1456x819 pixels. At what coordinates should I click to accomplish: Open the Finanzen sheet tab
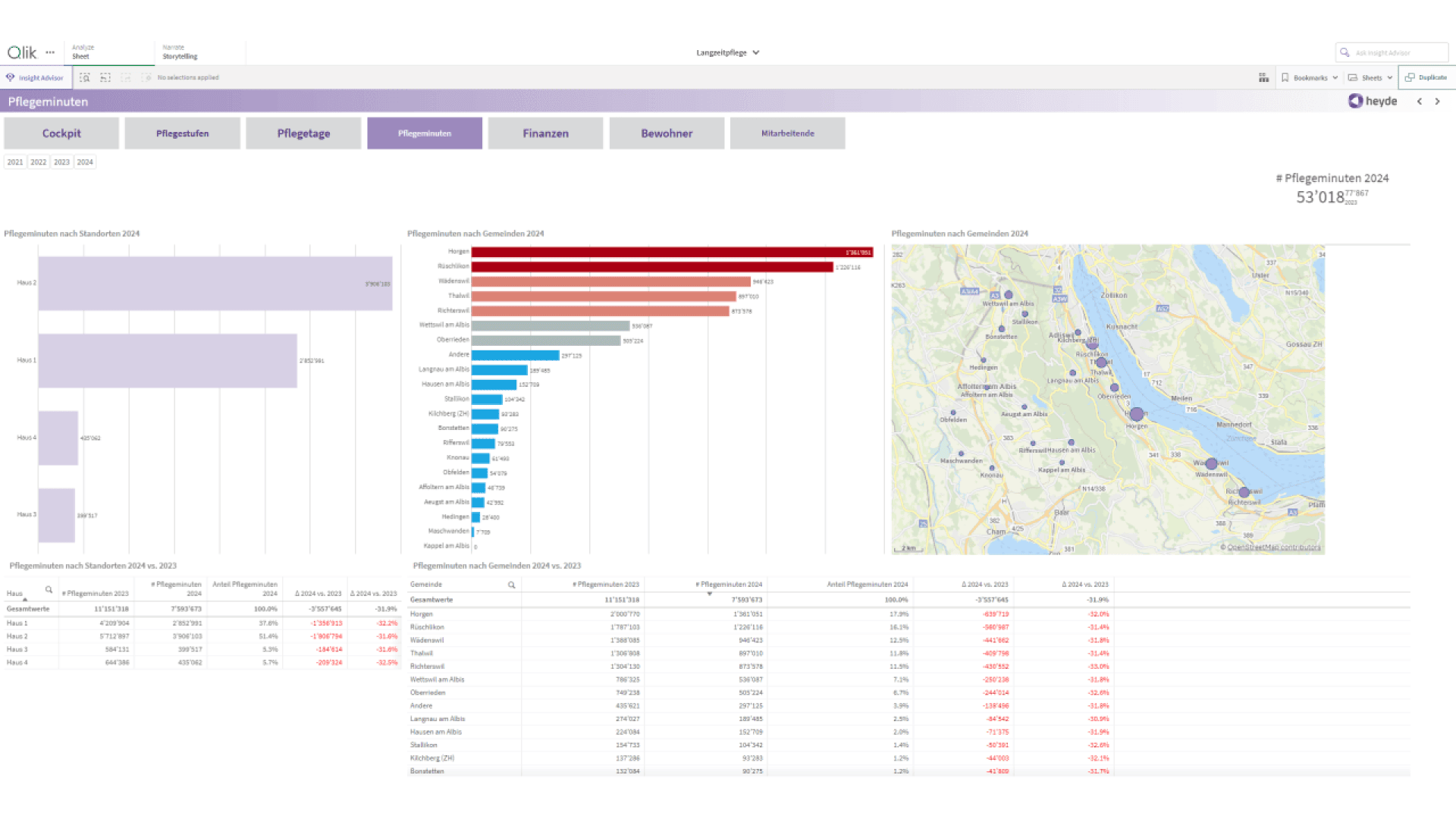pyautogui.click(x=545, y=133)
